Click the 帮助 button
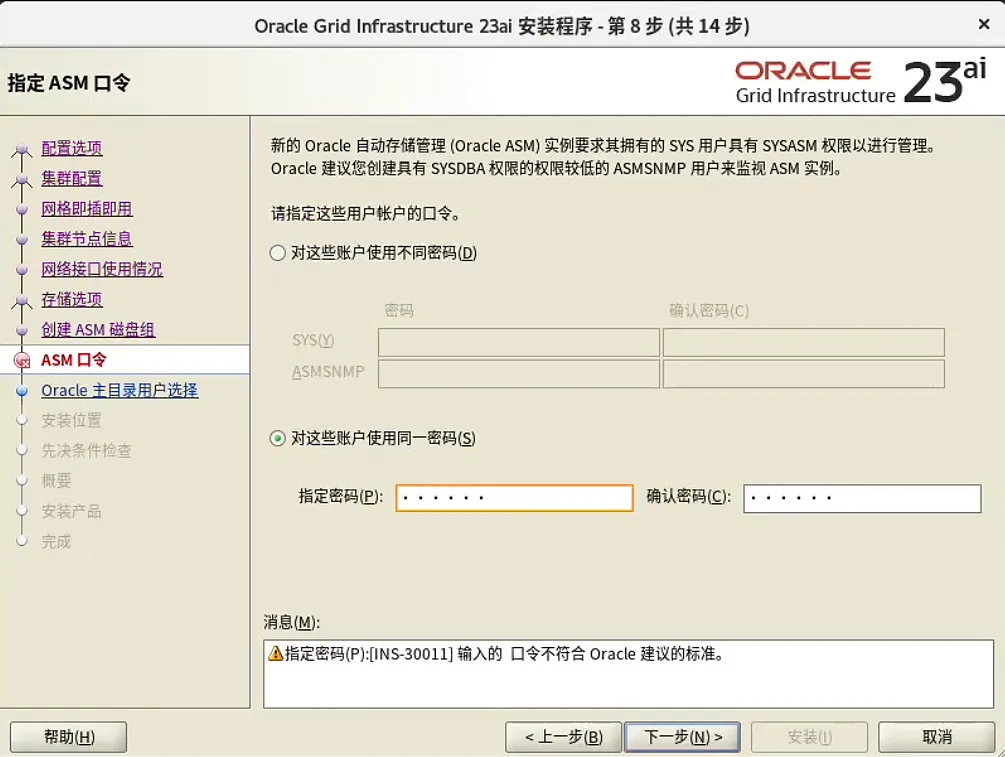Viewport: 1005px width, 757px height. pos(67,737)
